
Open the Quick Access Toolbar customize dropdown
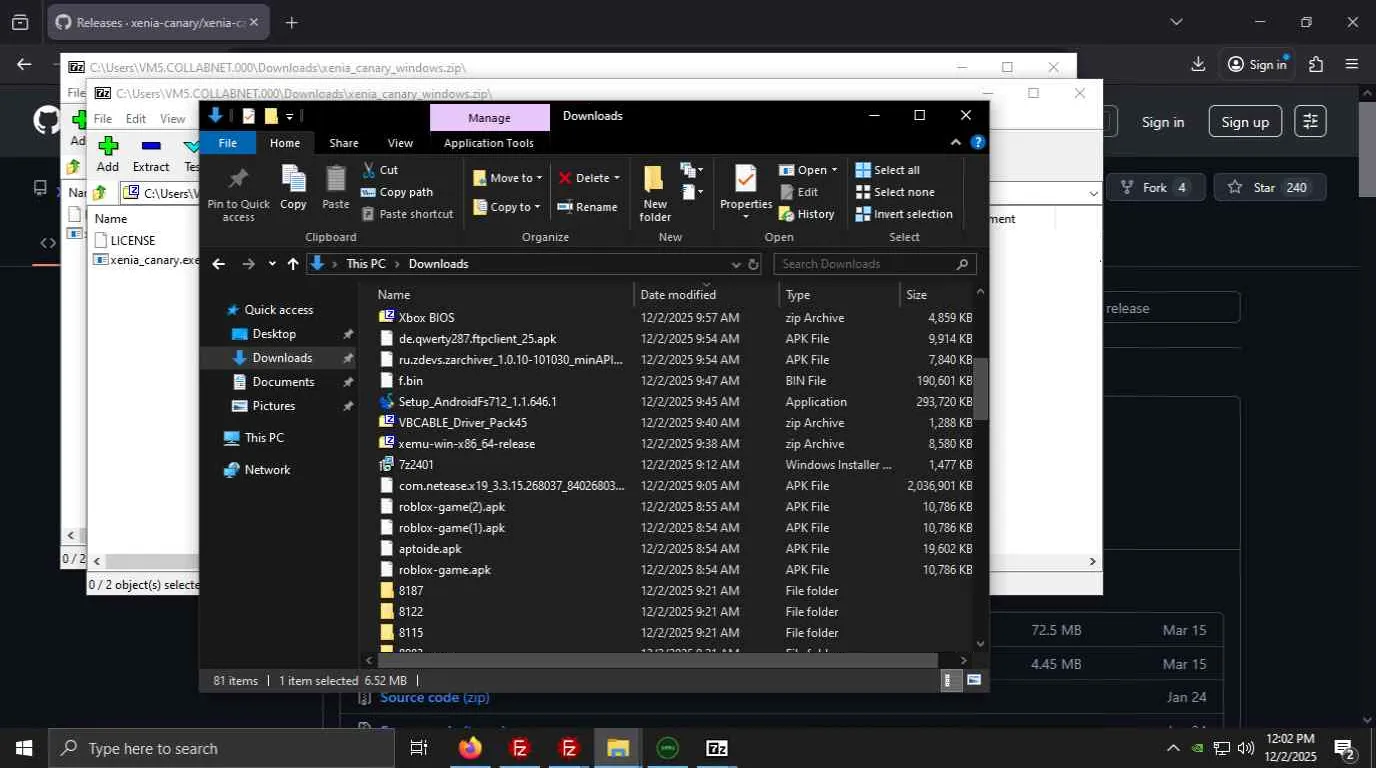[290, 116]
